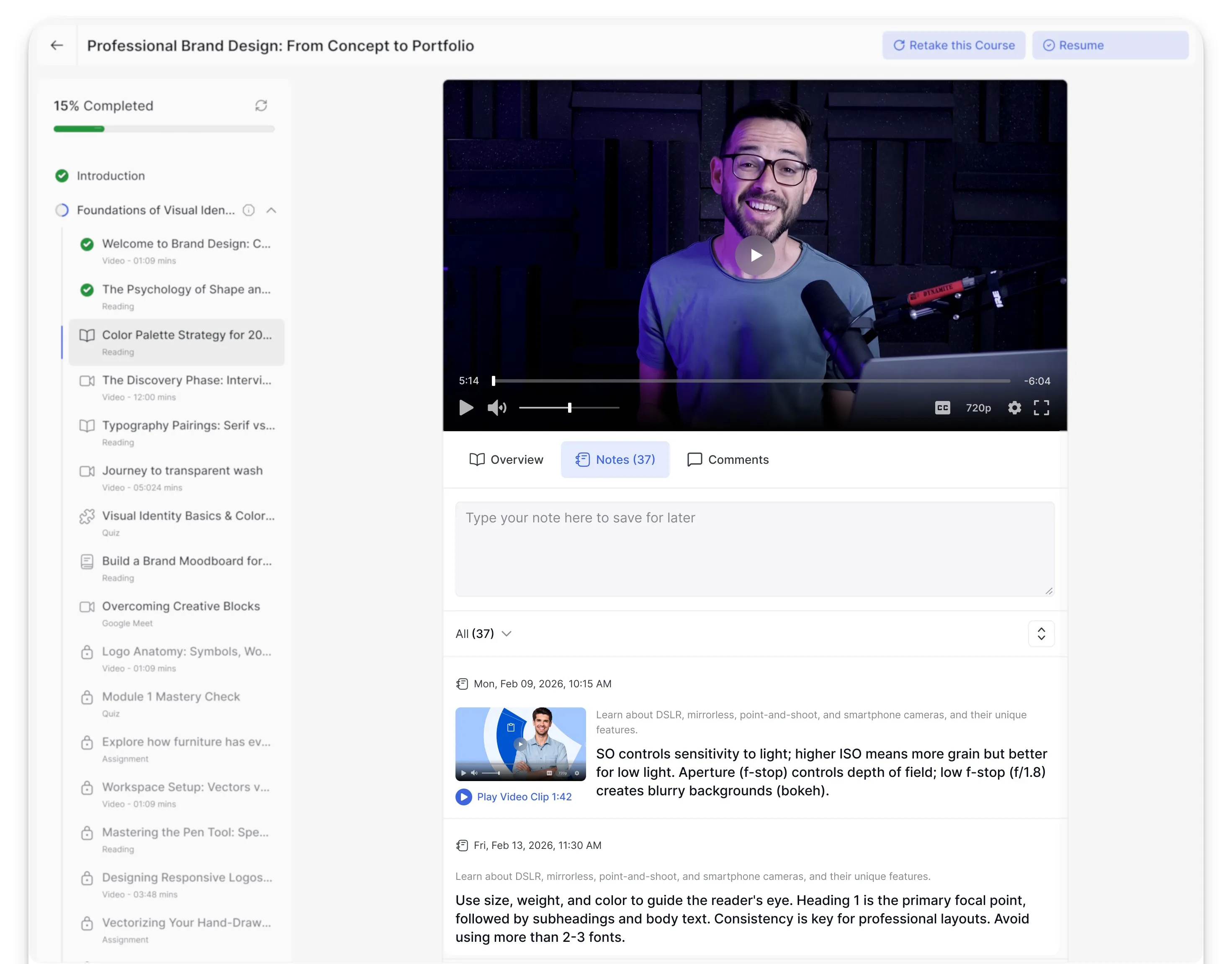Image resolution: width=1232 pixels, height=964 pixels.
Task: Open the 720p video quality selector
Action: tap(978, 408)
